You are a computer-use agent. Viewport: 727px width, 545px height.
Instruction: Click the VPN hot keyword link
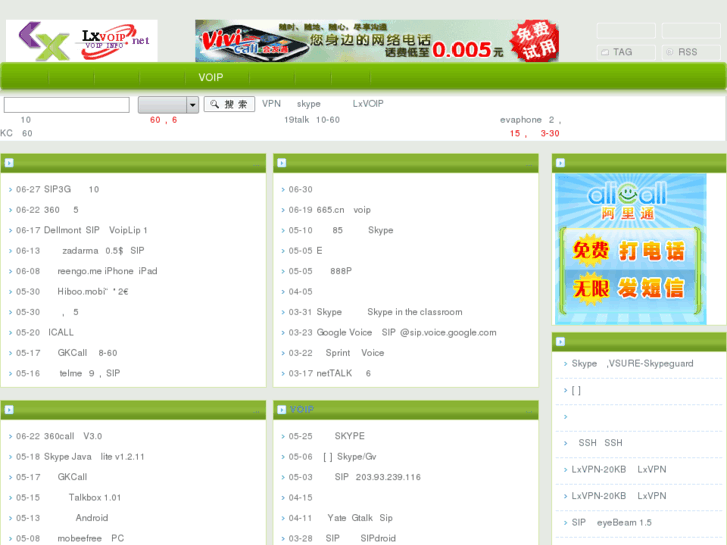point(271,103)
